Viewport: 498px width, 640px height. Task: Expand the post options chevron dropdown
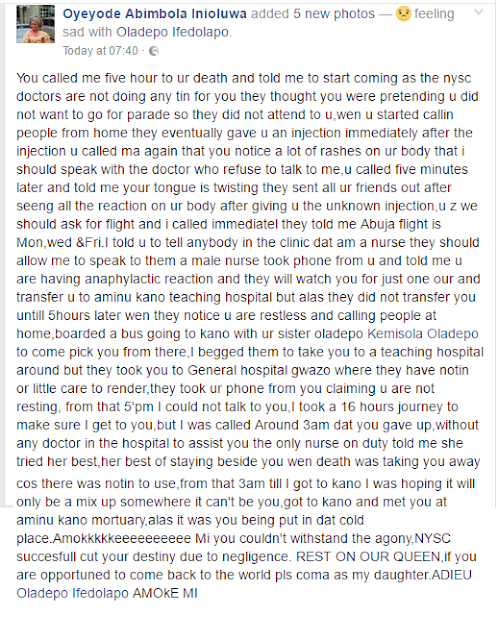[479, 12]
